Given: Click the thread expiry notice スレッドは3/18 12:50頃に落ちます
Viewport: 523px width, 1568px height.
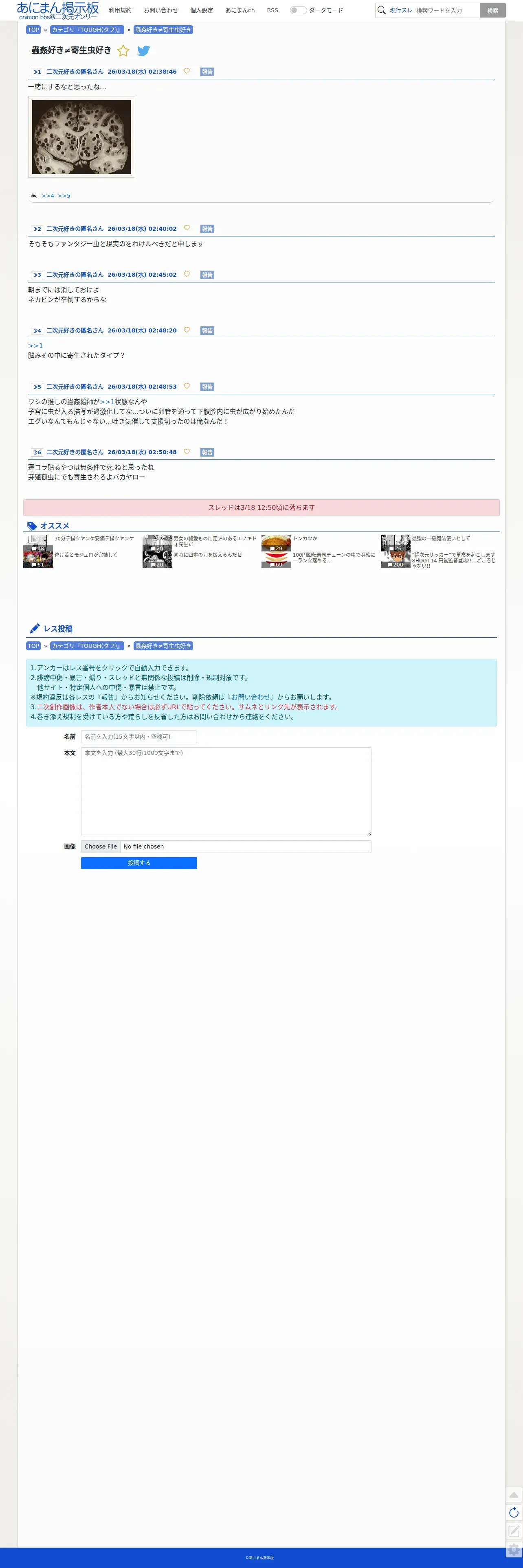Looking at the screenshot, I should coord(261,507).
